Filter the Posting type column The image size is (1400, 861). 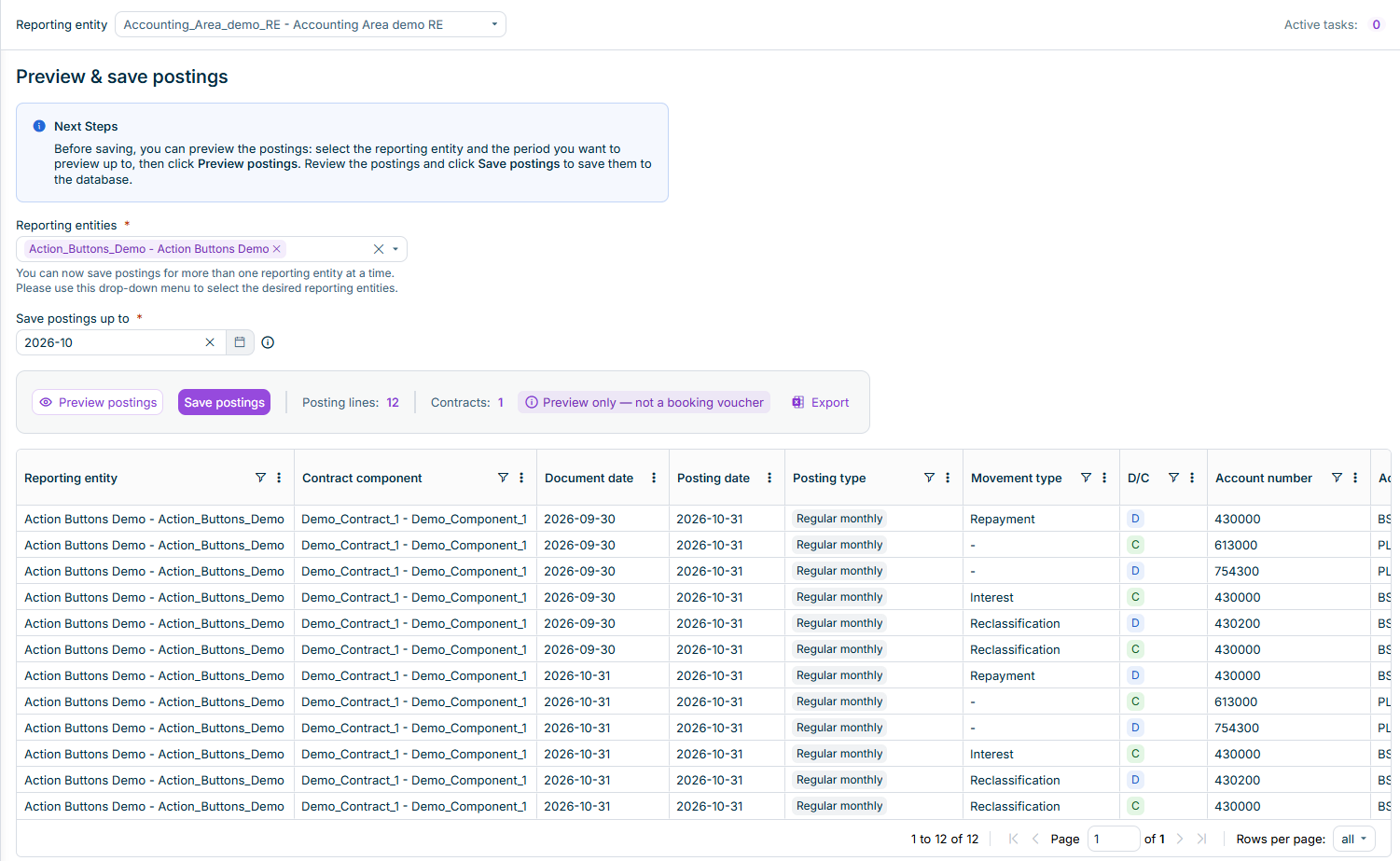pyautogui.click(x=929, y=478)
